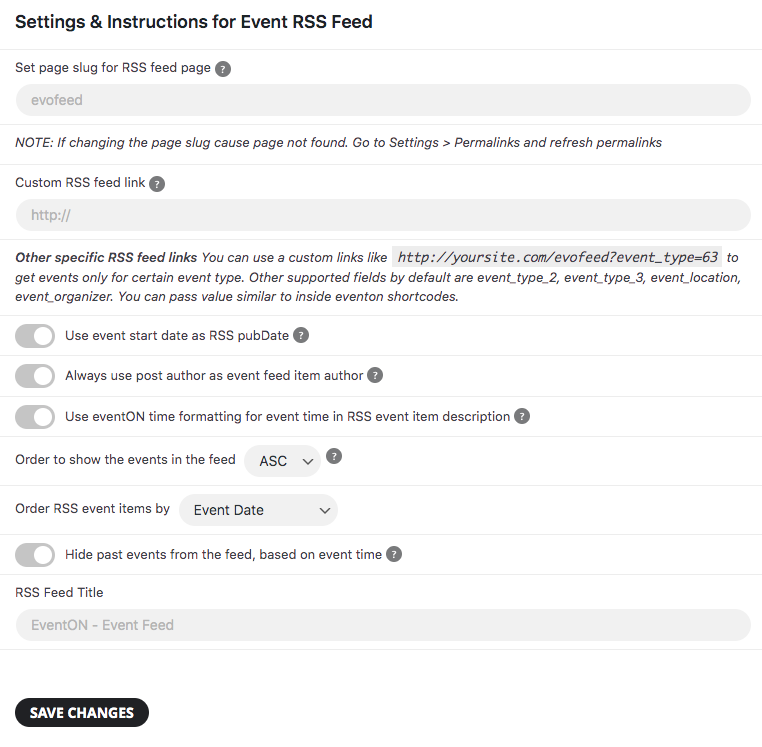762x747 pixels.
Task: Click the evofeed page slug field
Action: click(382, 100)
